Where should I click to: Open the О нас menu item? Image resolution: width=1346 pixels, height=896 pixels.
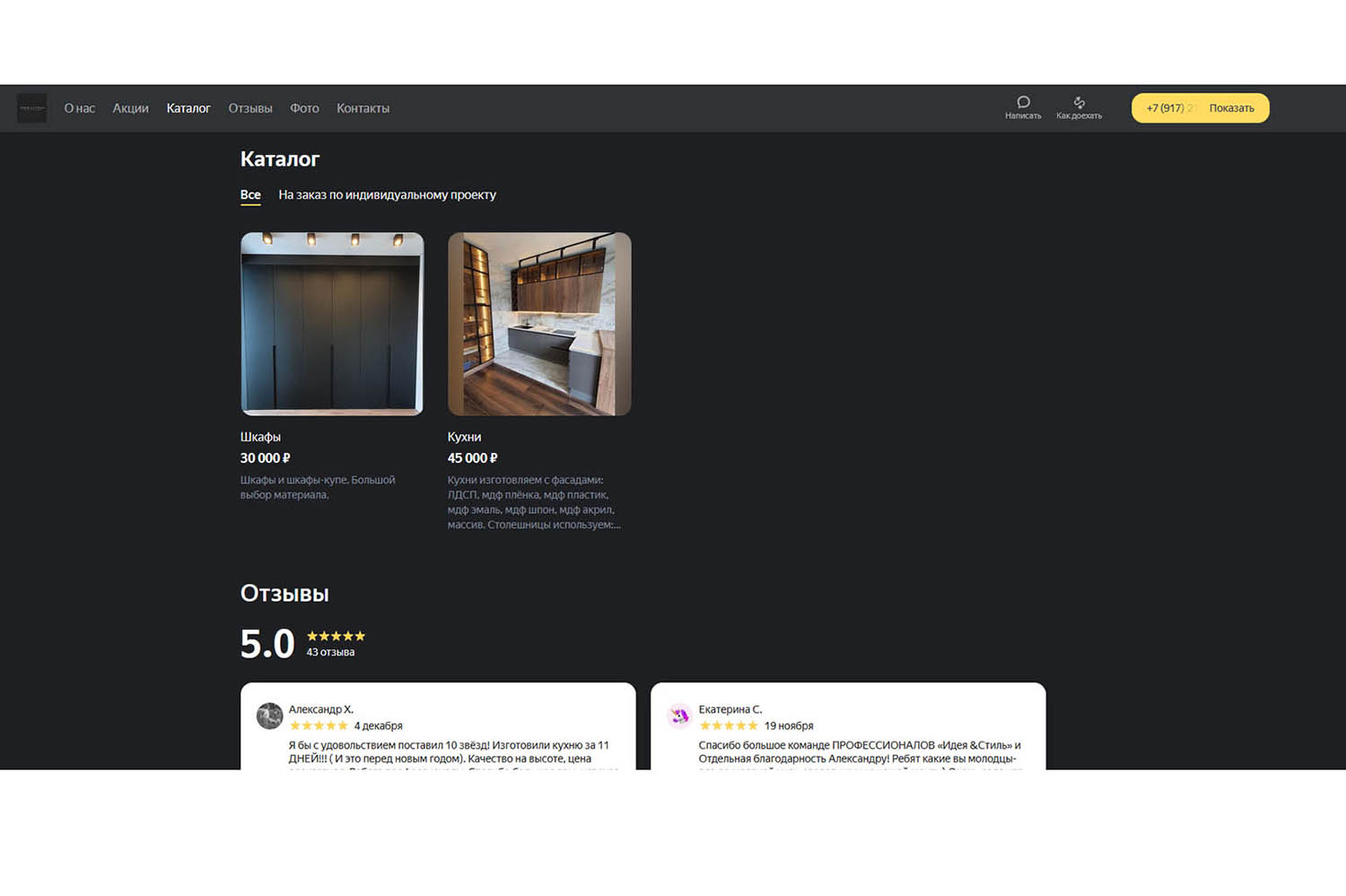[x=79, y=109]
